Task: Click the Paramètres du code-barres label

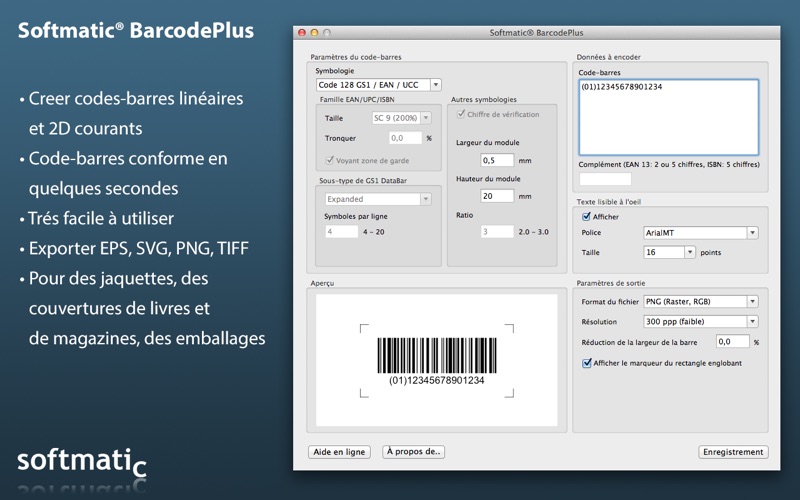Action: [x=356, y=57]
